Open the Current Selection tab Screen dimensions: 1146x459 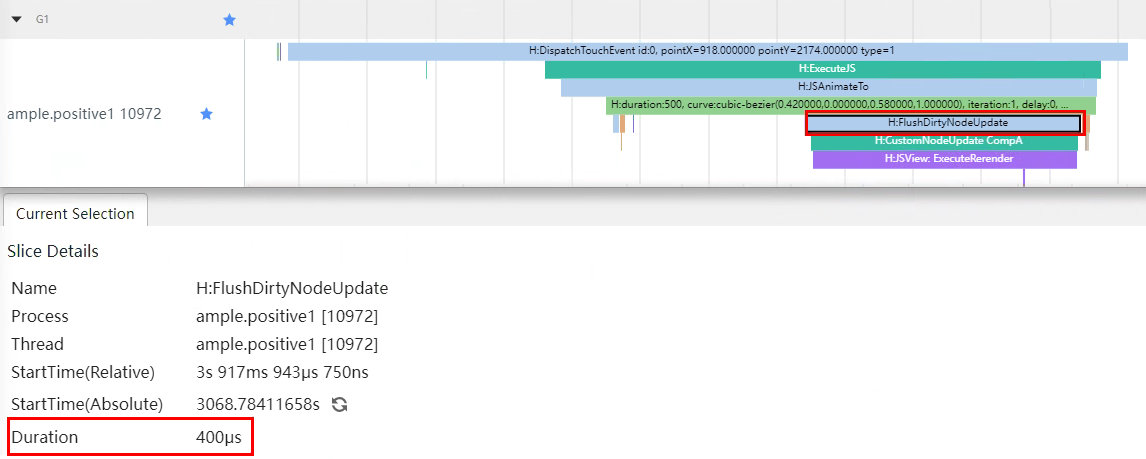(75, 213)
